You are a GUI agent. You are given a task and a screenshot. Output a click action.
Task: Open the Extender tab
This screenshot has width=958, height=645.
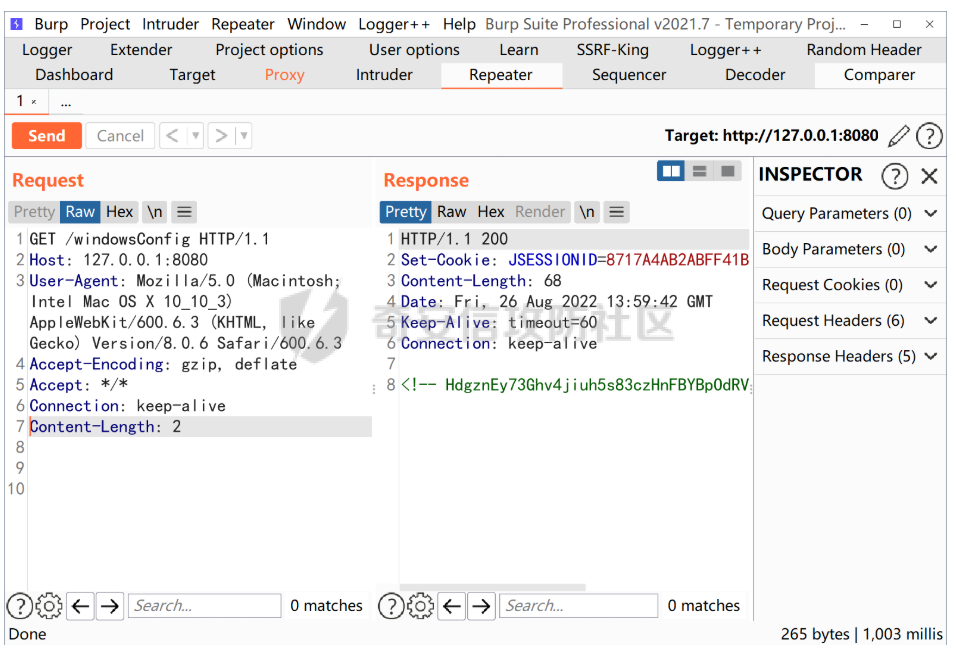141,50
